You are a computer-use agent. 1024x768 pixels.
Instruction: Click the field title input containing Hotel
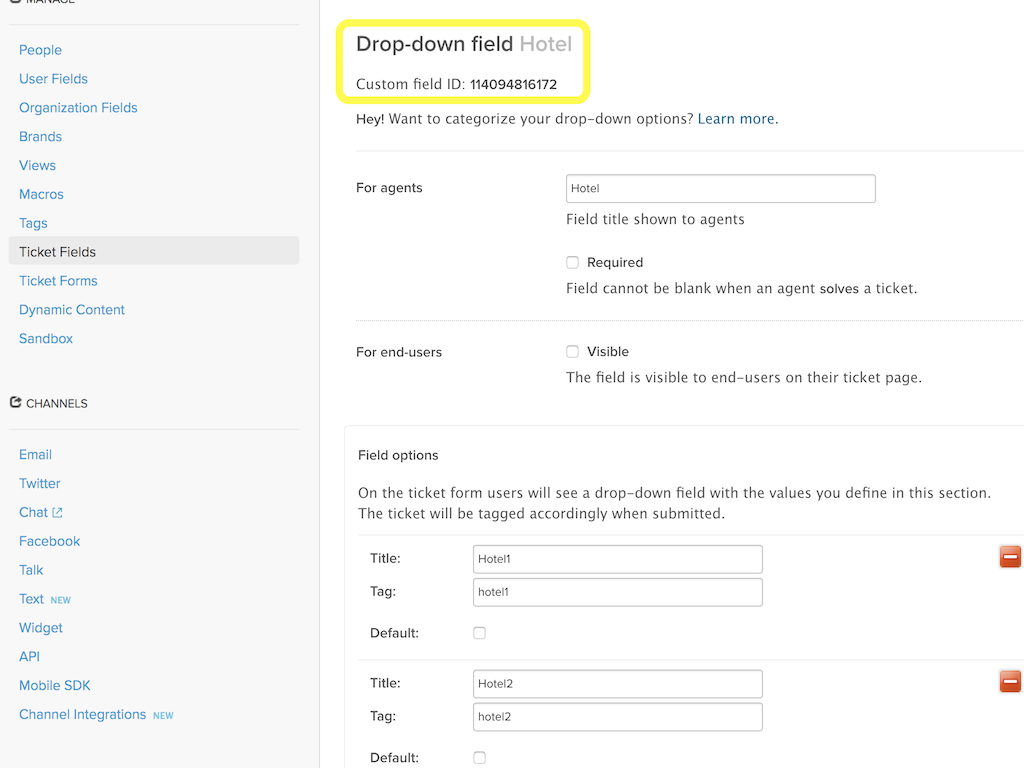click(x=720, y=188)
